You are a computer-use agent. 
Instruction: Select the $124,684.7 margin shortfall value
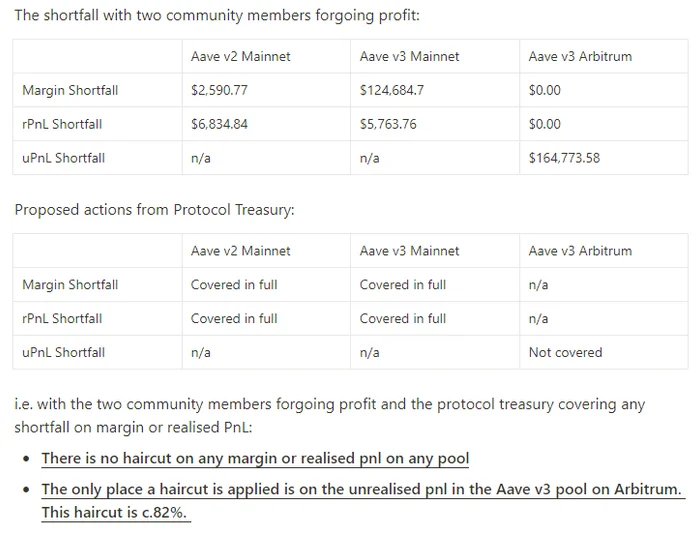tap(392, 90)
